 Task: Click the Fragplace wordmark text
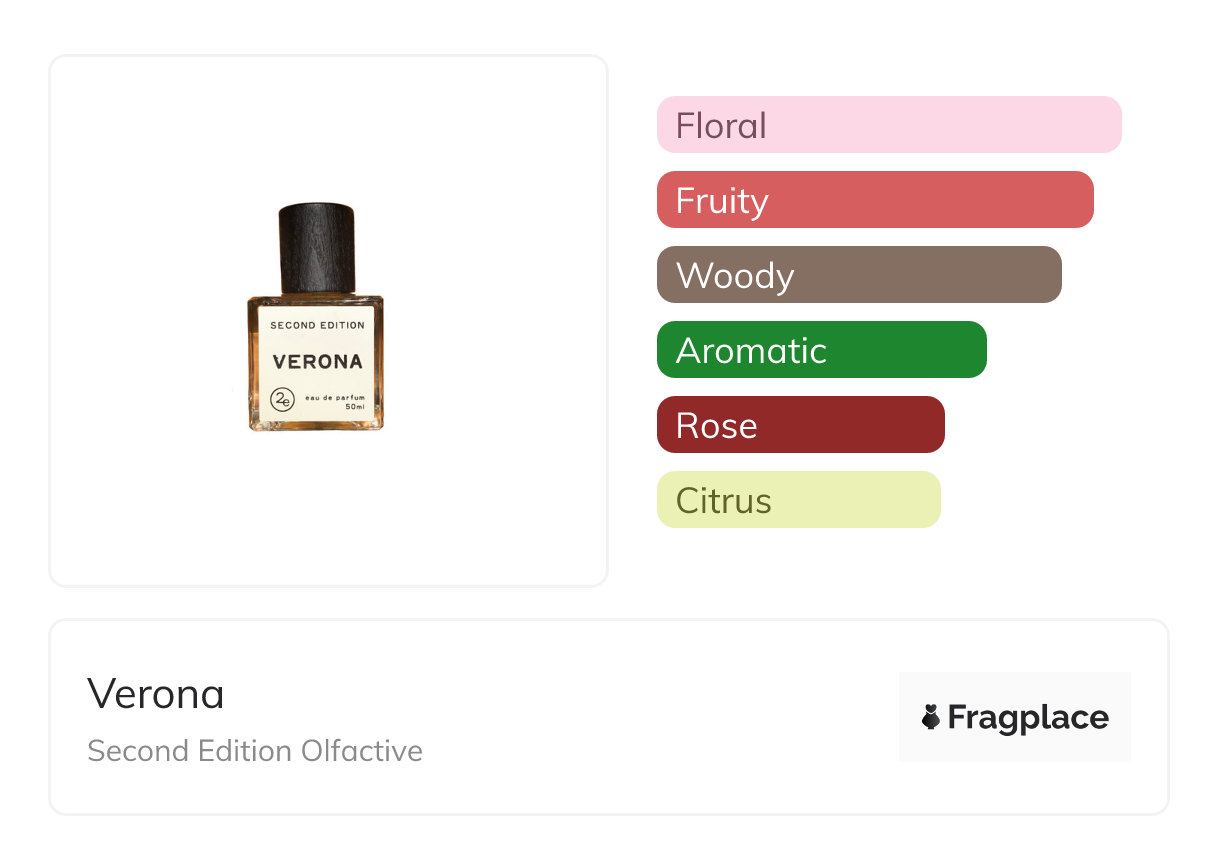tap(1028, 717)
